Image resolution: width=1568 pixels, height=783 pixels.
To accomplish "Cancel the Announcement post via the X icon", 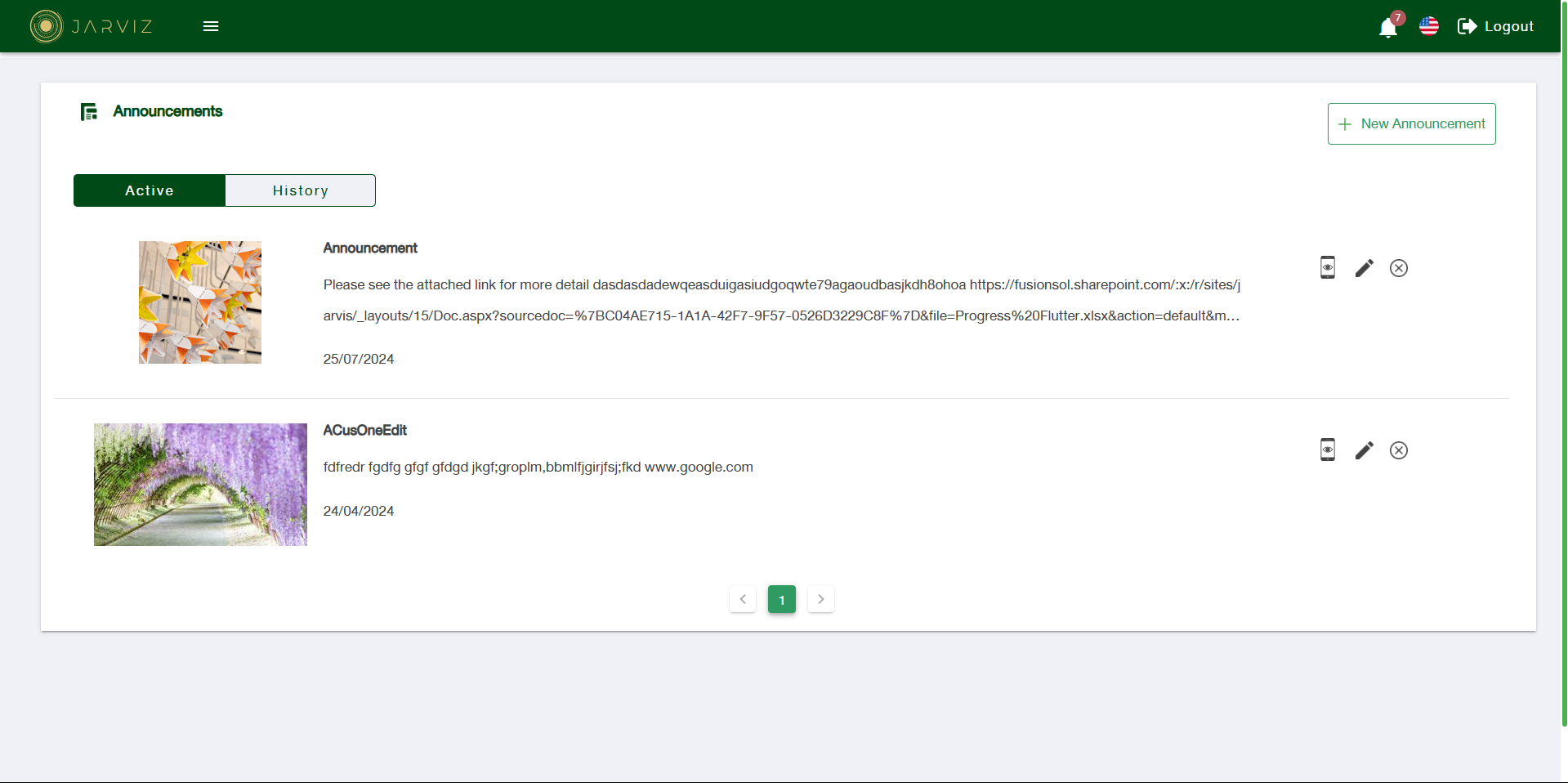I will pyautogui.click(x=1398, y=267).
